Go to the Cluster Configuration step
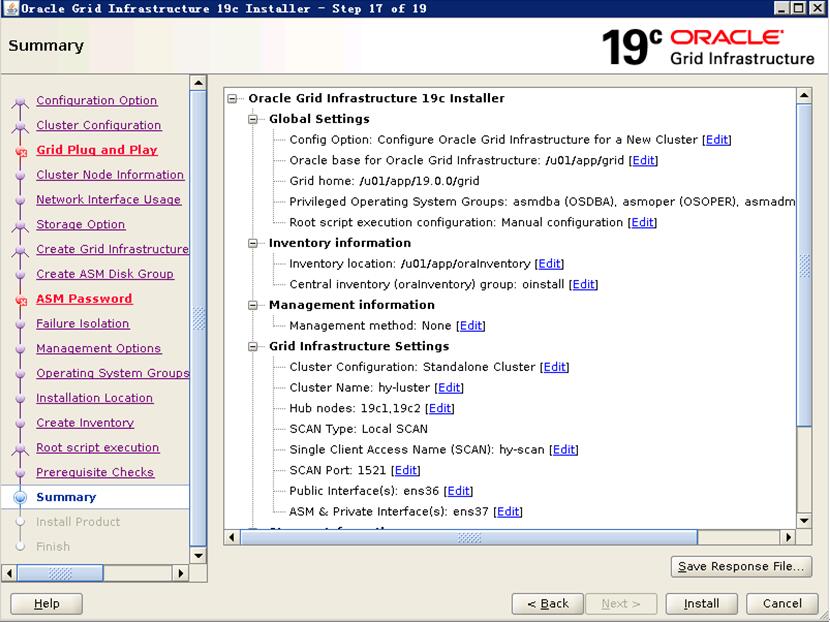This screenshot has height=622, width=830. (98, 125)
